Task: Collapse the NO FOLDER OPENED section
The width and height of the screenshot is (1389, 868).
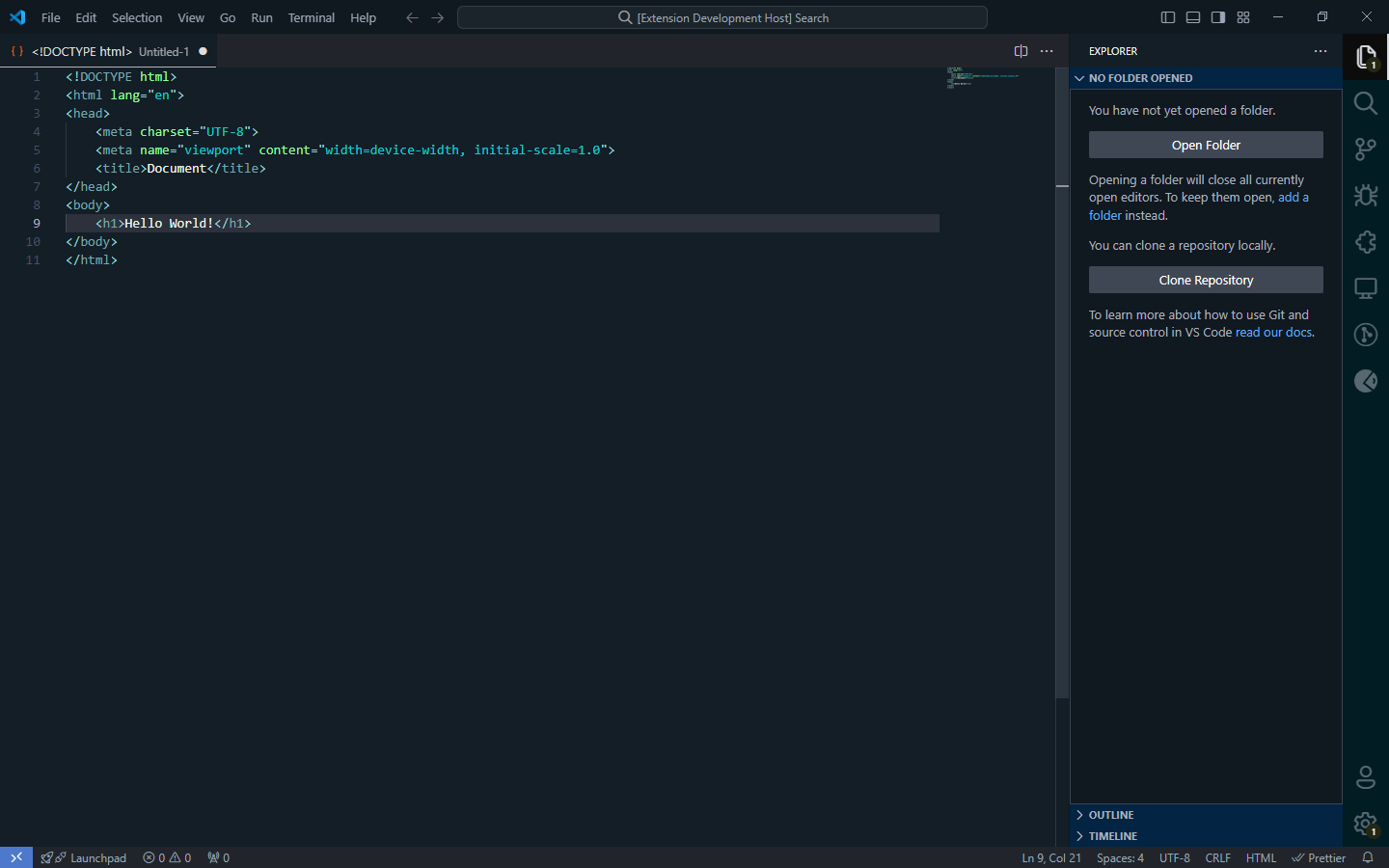Action: [x=1206, y=78]
